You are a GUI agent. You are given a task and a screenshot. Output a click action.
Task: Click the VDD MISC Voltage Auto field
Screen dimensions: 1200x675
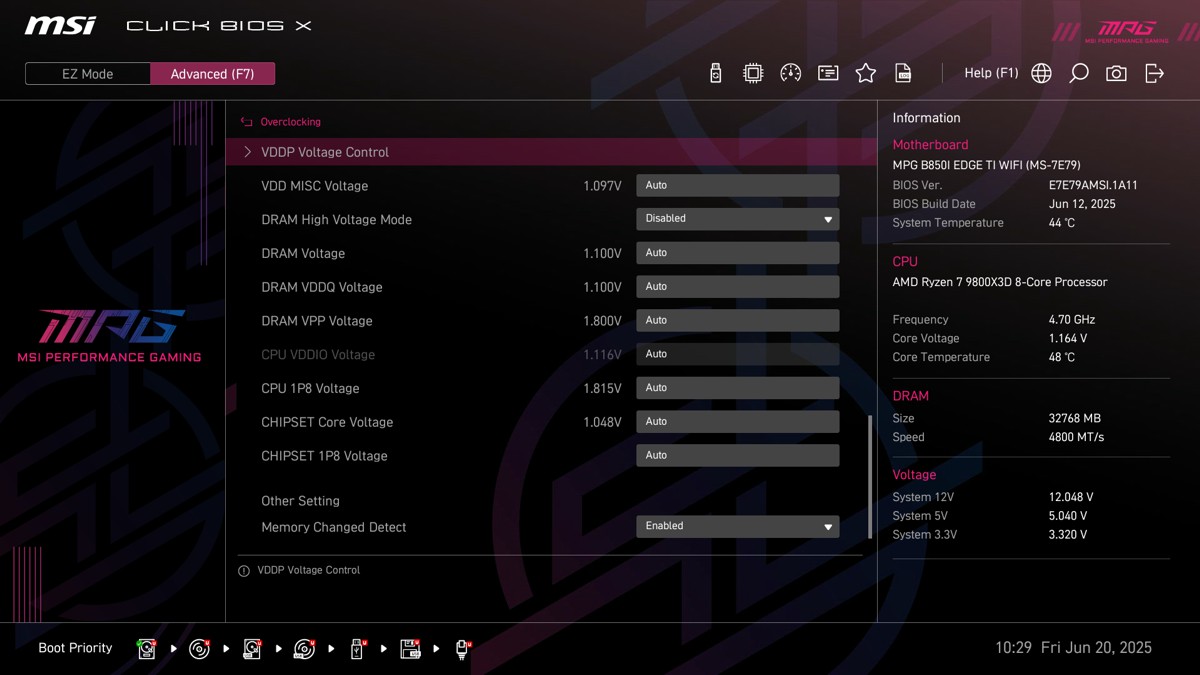tap(738, 185)
